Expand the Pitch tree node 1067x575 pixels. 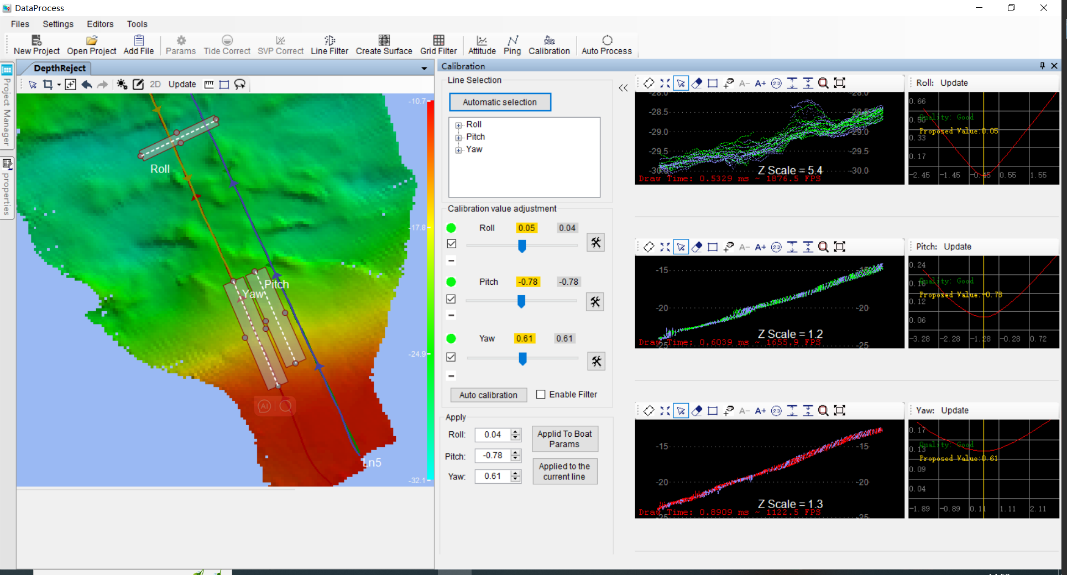point(459,137)
